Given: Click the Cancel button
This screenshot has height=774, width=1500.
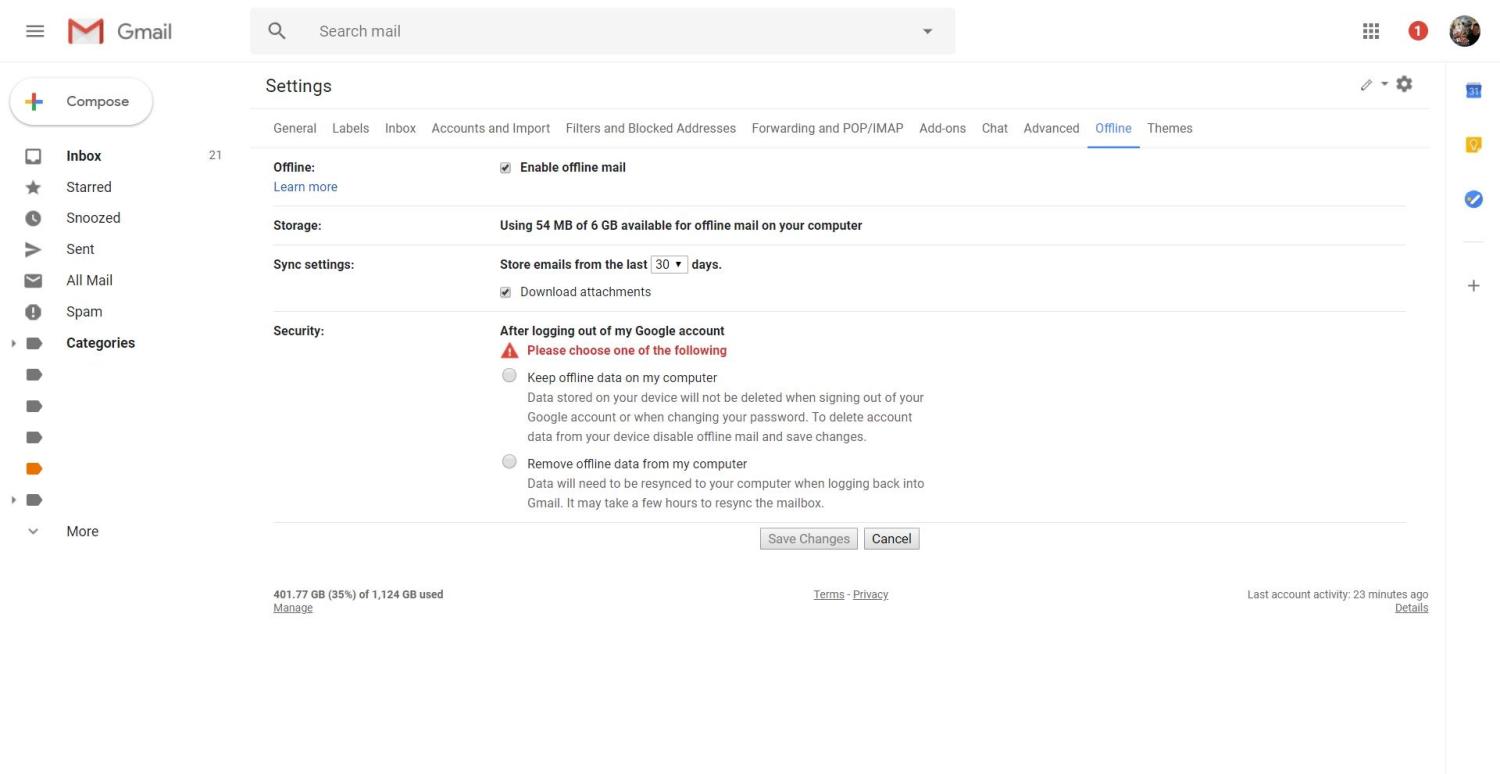Looking at the screenshot, I should click(x=891, y=539).
